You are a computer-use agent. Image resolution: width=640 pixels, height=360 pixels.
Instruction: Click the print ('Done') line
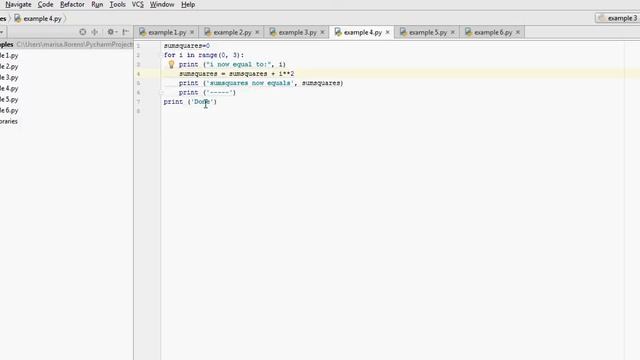pos(190,102)
